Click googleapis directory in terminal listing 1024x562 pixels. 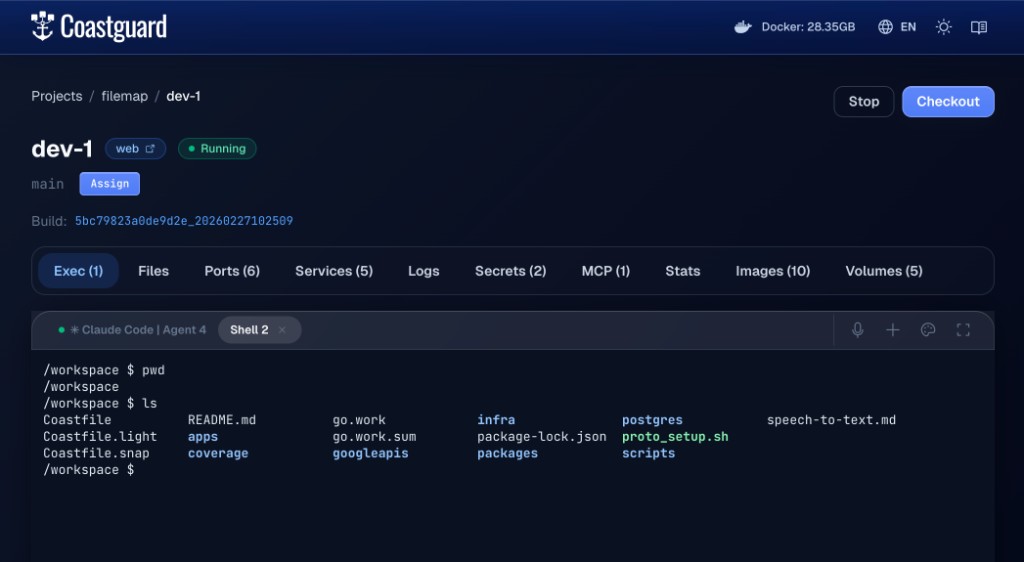370,453
